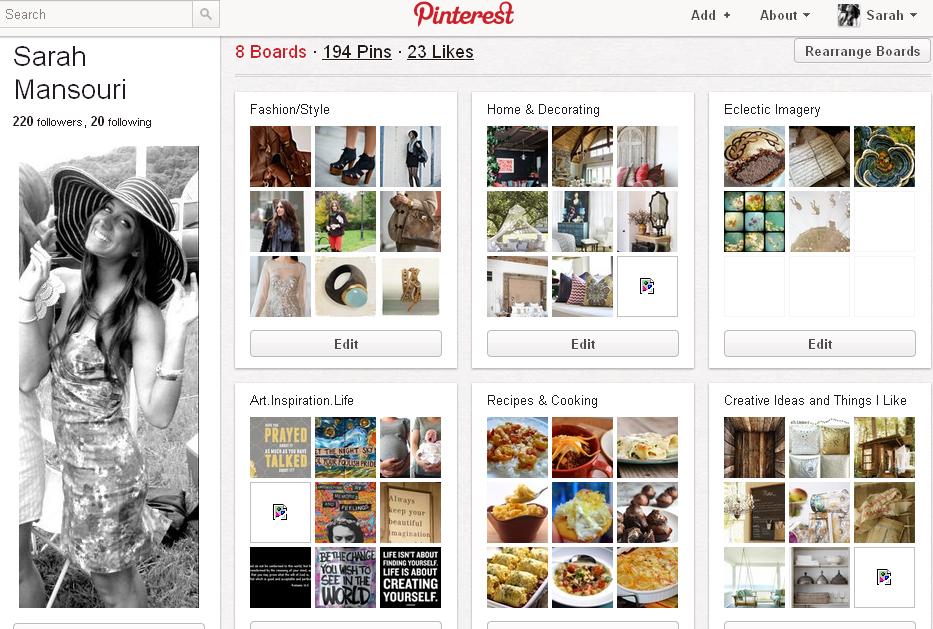
Task: Edit the Fashion/Style board
Action: [346, 344]
